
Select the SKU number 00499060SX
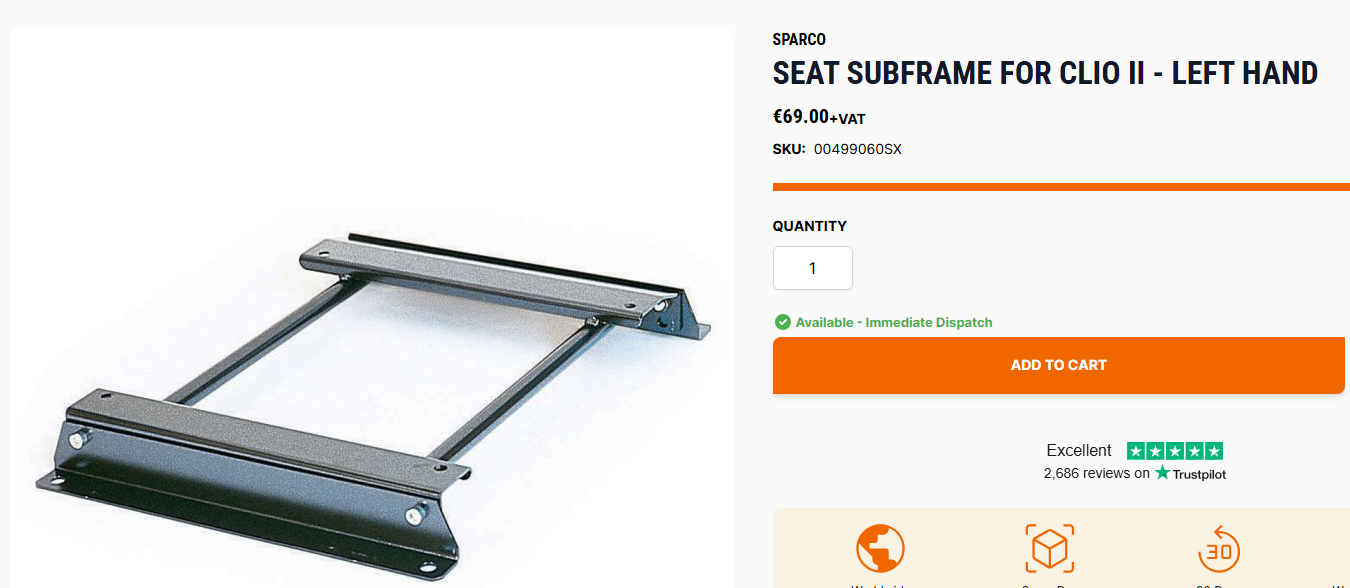tap(857, 150)
